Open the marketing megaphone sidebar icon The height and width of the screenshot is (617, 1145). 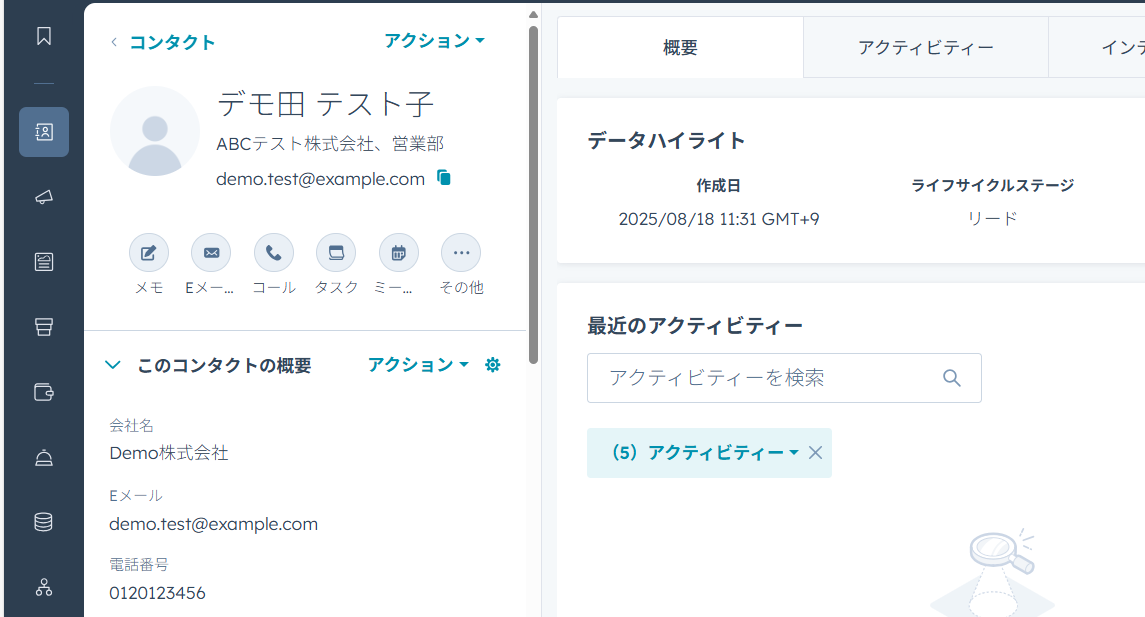pos(44,197)
